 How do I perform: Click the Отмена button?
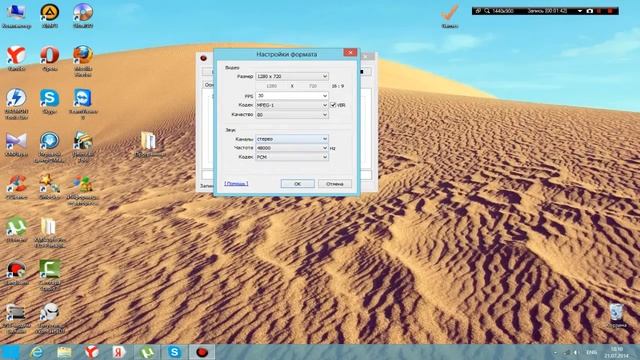pyautogui.click(x=335, y=184)
